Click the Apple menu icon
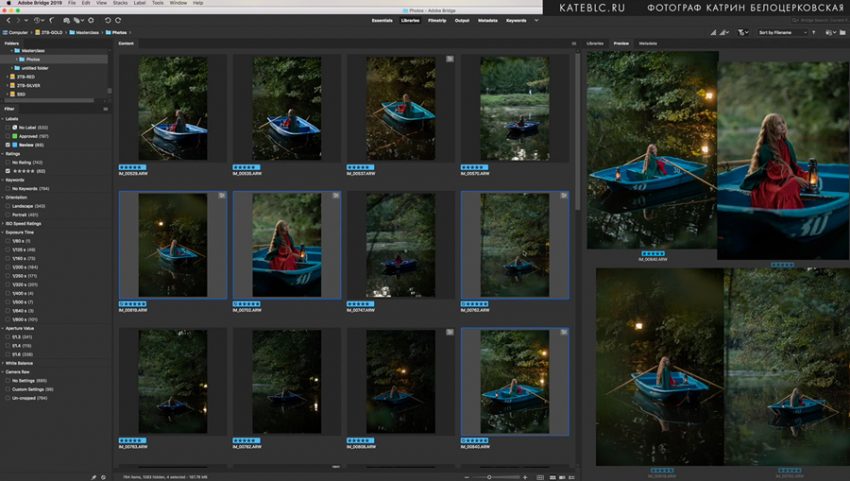The height and width of the screenshot is (481, 850). 7,3
